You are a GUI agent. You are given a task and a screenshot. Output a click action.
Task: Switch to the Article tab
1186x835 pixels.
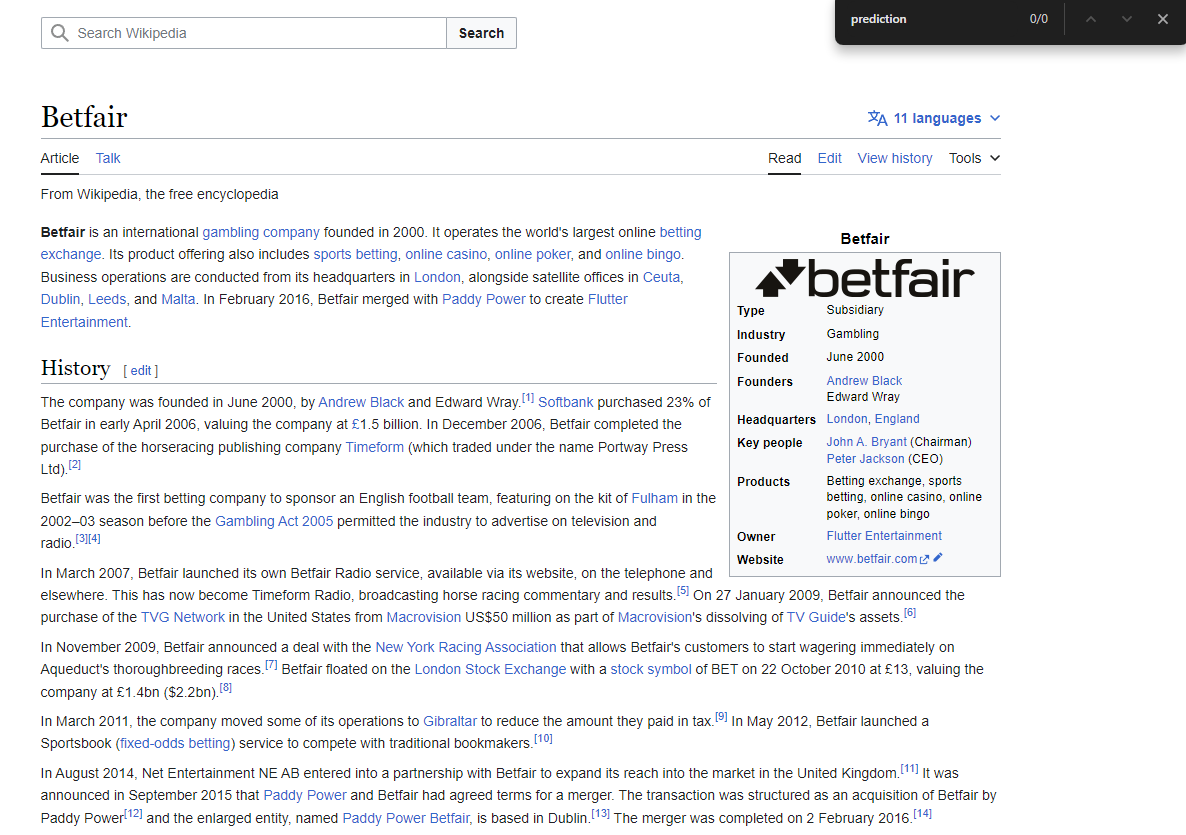click(60, 158)
